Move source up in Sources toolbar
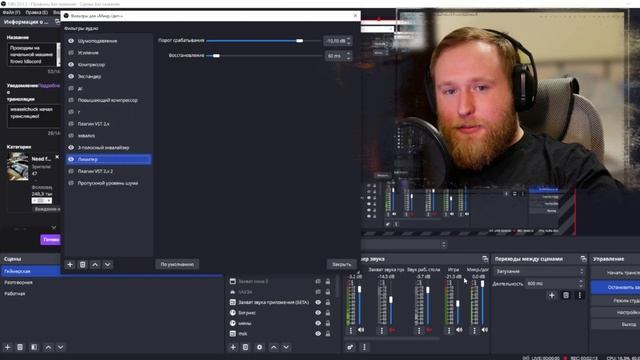The width and height of the screenshot is (640, 360). pos(274,347)
